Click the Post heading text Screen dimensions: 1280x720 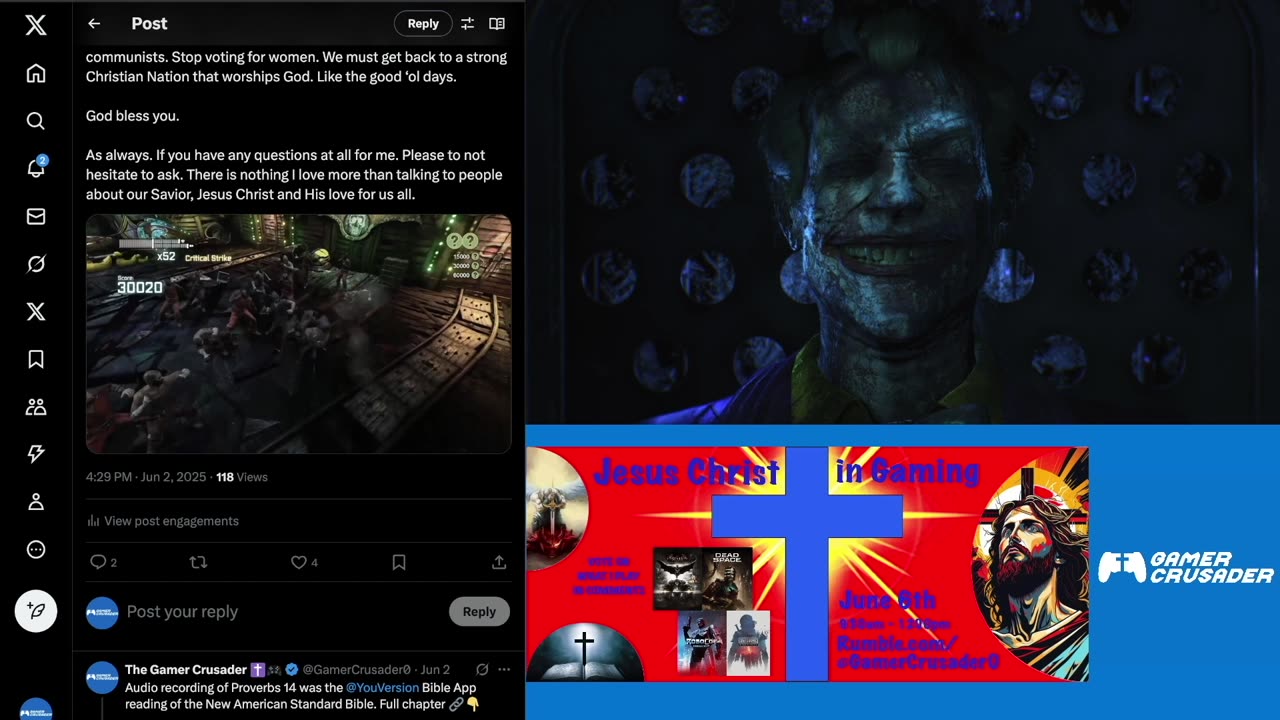tap(149, 24)
